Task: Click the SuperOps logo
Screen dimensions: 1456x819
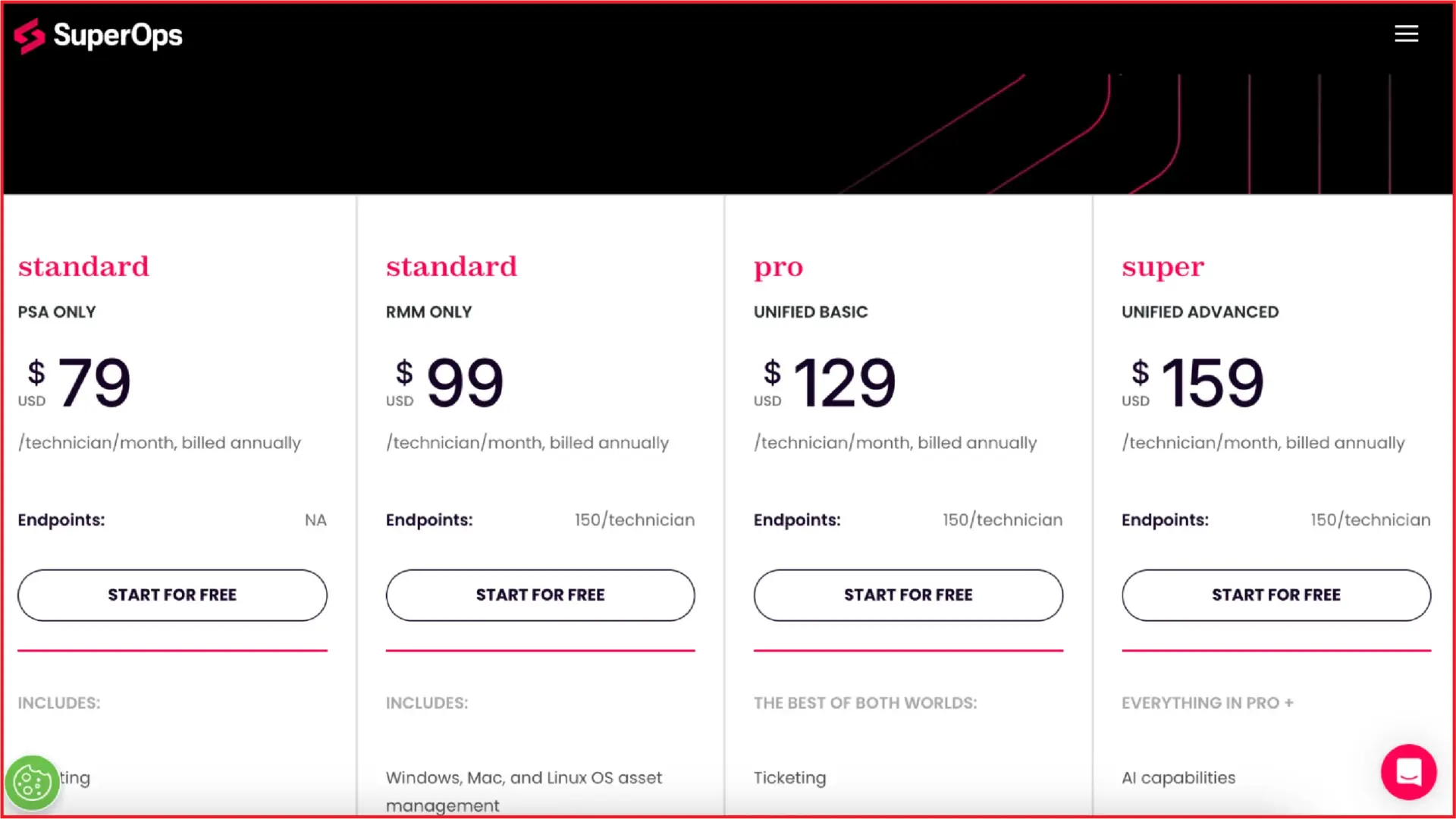Action: 98,35
